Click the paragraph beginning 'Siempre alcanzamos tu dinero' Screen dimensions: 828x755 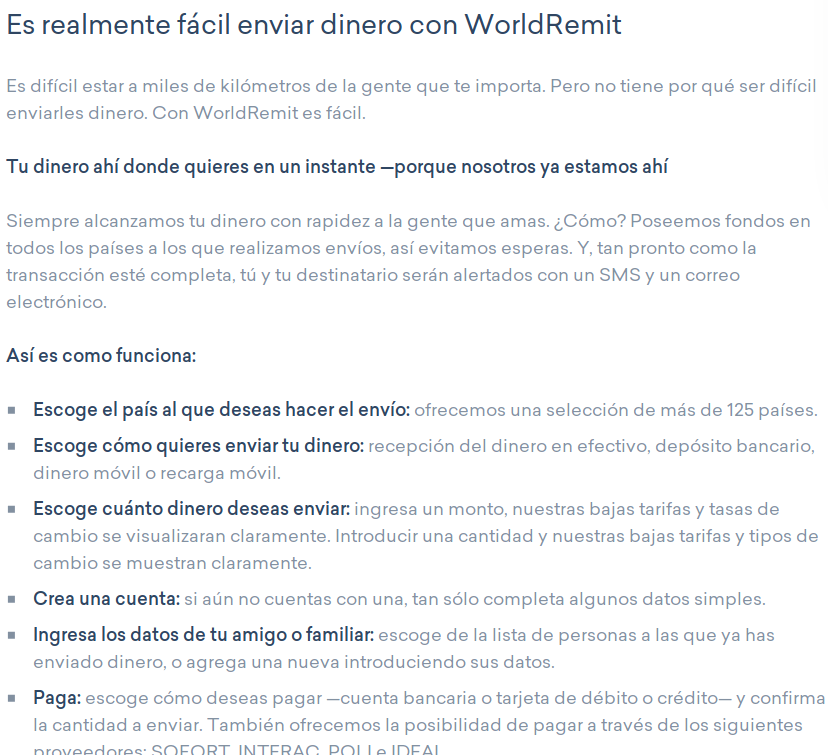[x=408, y=260]
